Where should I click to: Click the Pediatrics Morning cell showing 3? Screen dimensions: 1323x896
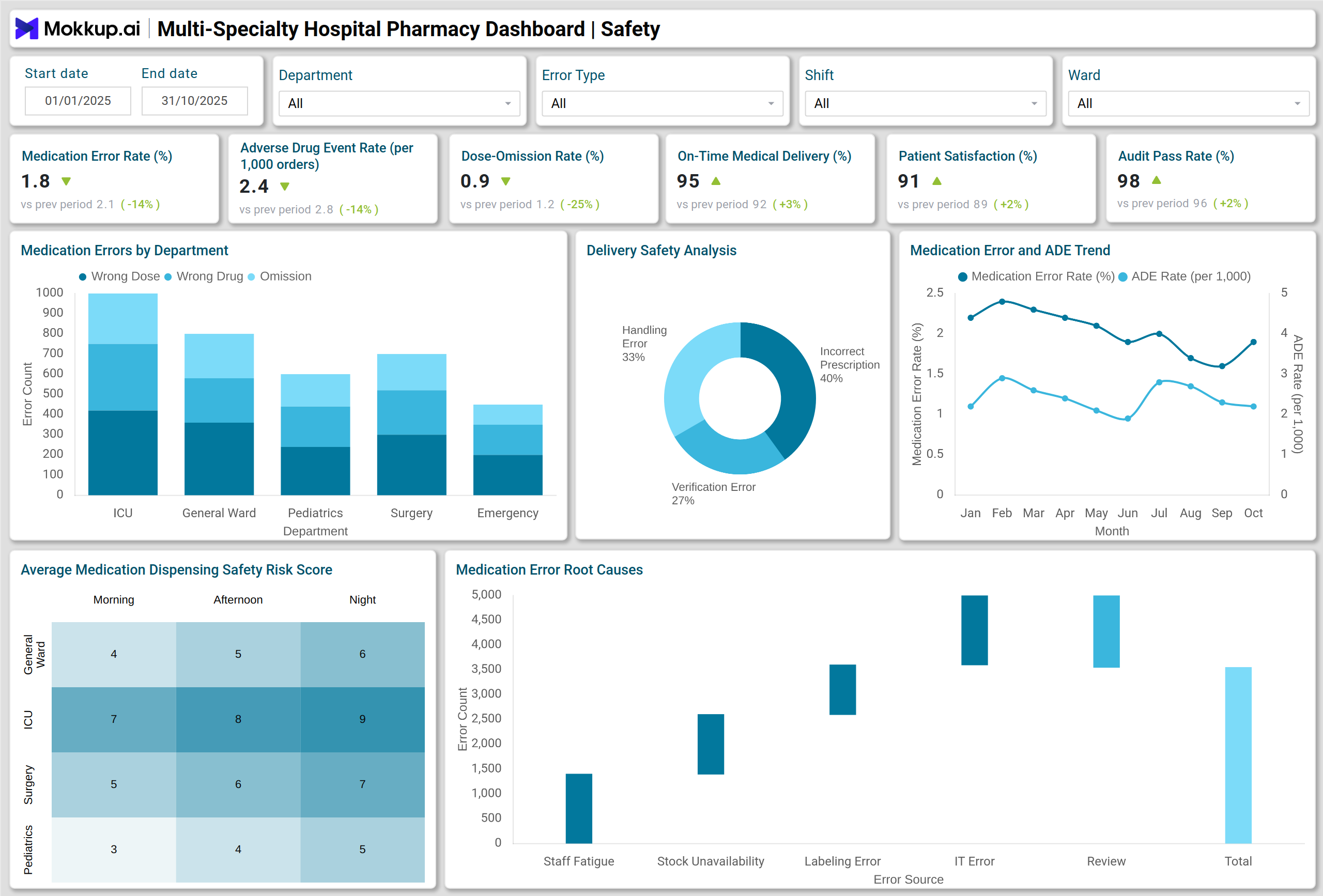114,850
